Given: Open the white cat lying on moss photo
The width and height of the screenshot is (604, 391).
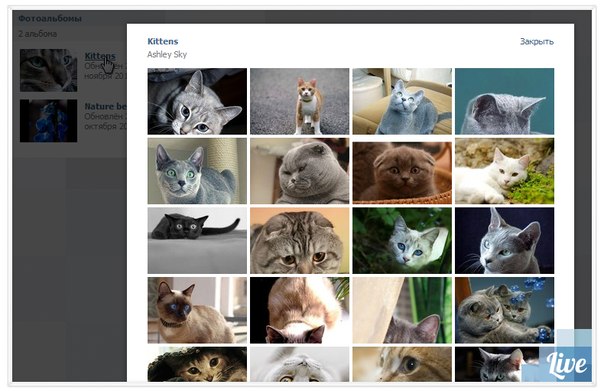Looking at the screenshot, I should (505, 171).
